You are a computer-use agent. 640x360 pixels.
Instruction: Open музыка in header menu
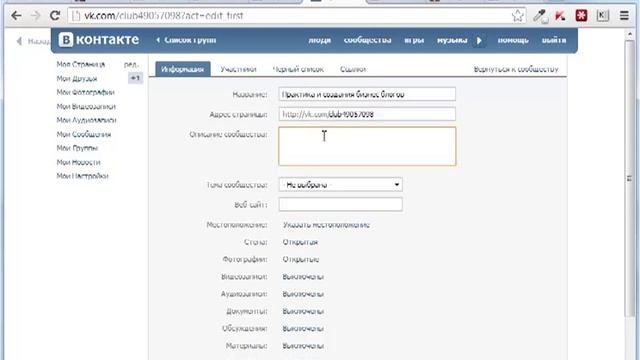pos(452,40)
